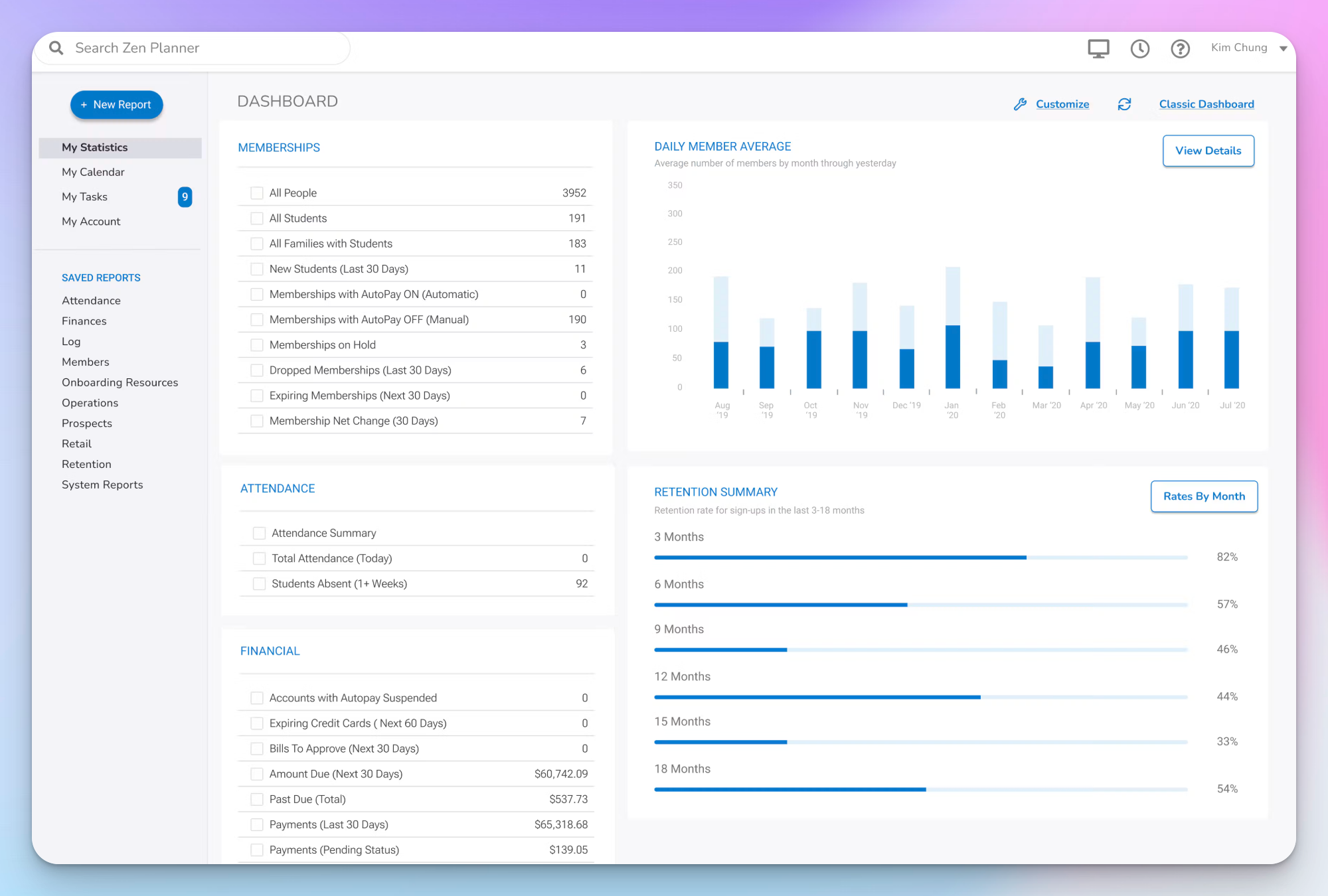1328x896 pixels.
Task: Check Bills To Approve checkbox
Action: (x=256, y=749)
